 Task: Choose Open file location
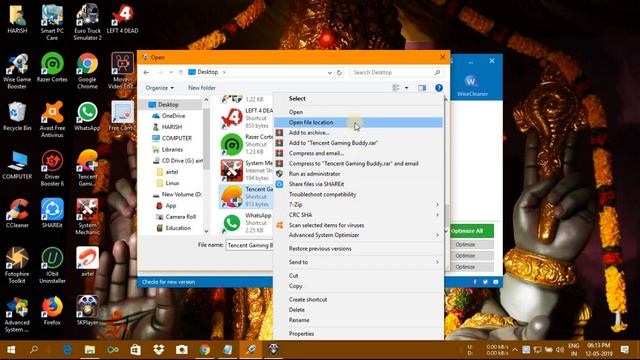click(x=358, y=122)
